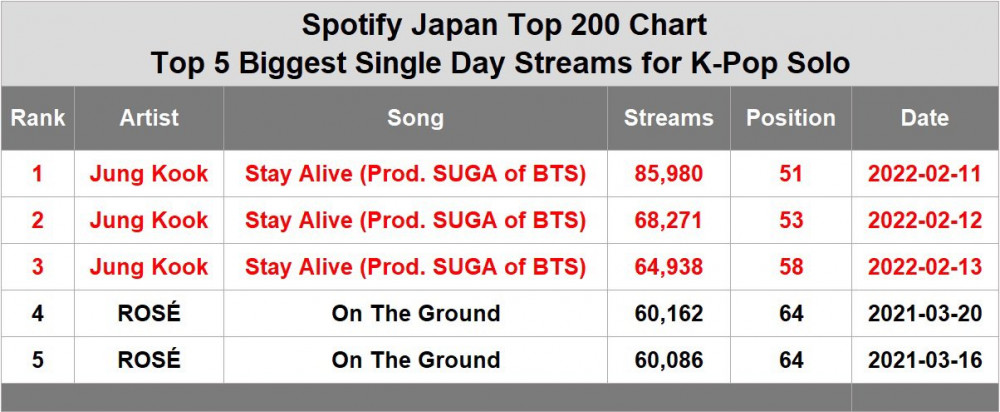Select the Song column header
This screenshot has width=1000, height=412.
[415, 118]
